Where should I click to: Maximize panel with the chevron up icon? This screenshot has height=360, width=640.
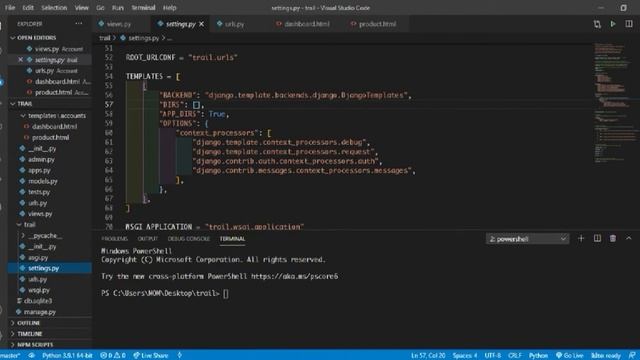click(x=629, y=238)
